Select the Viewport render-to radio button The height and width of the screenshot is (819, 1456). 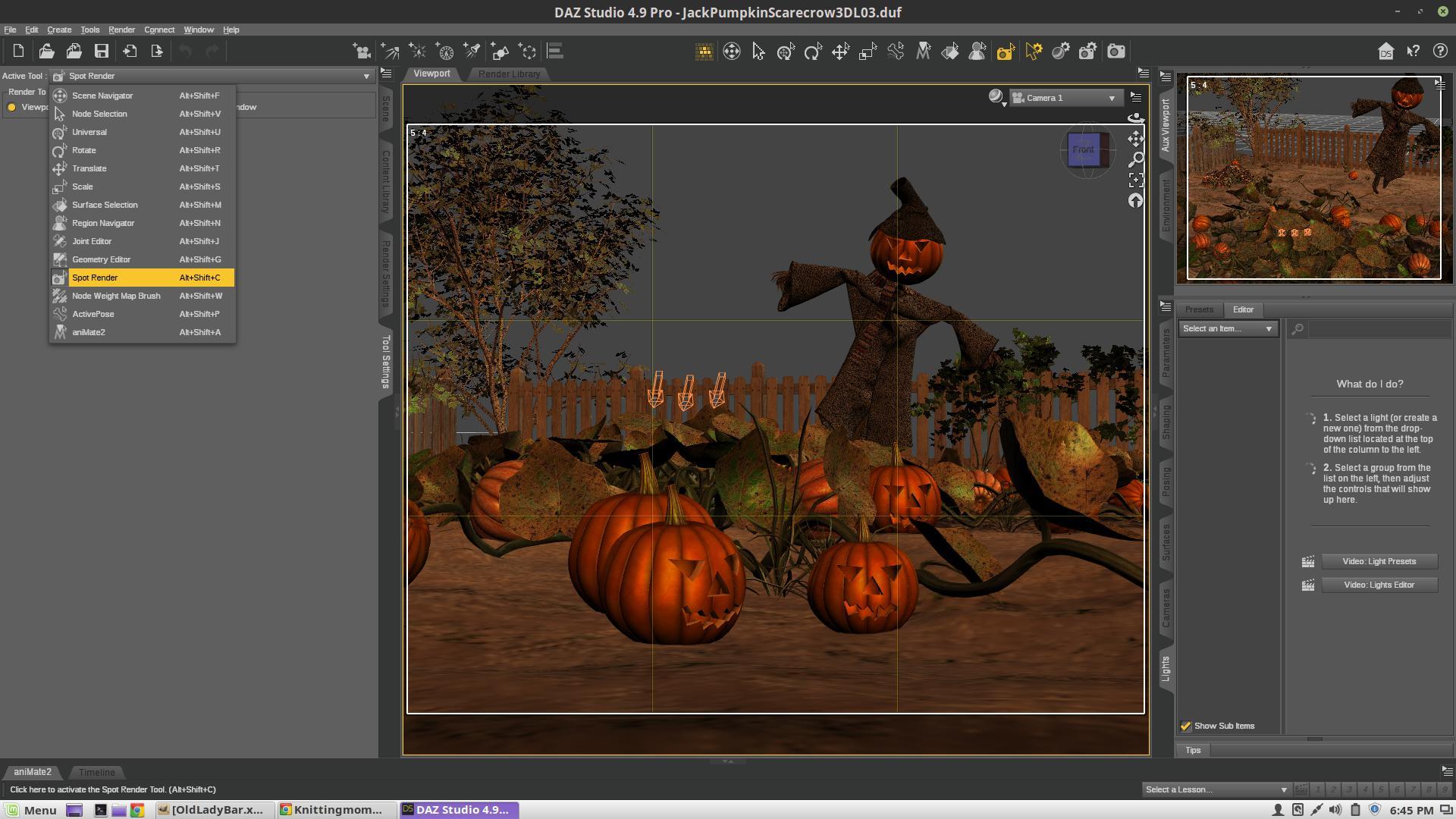tap(11, 107)
